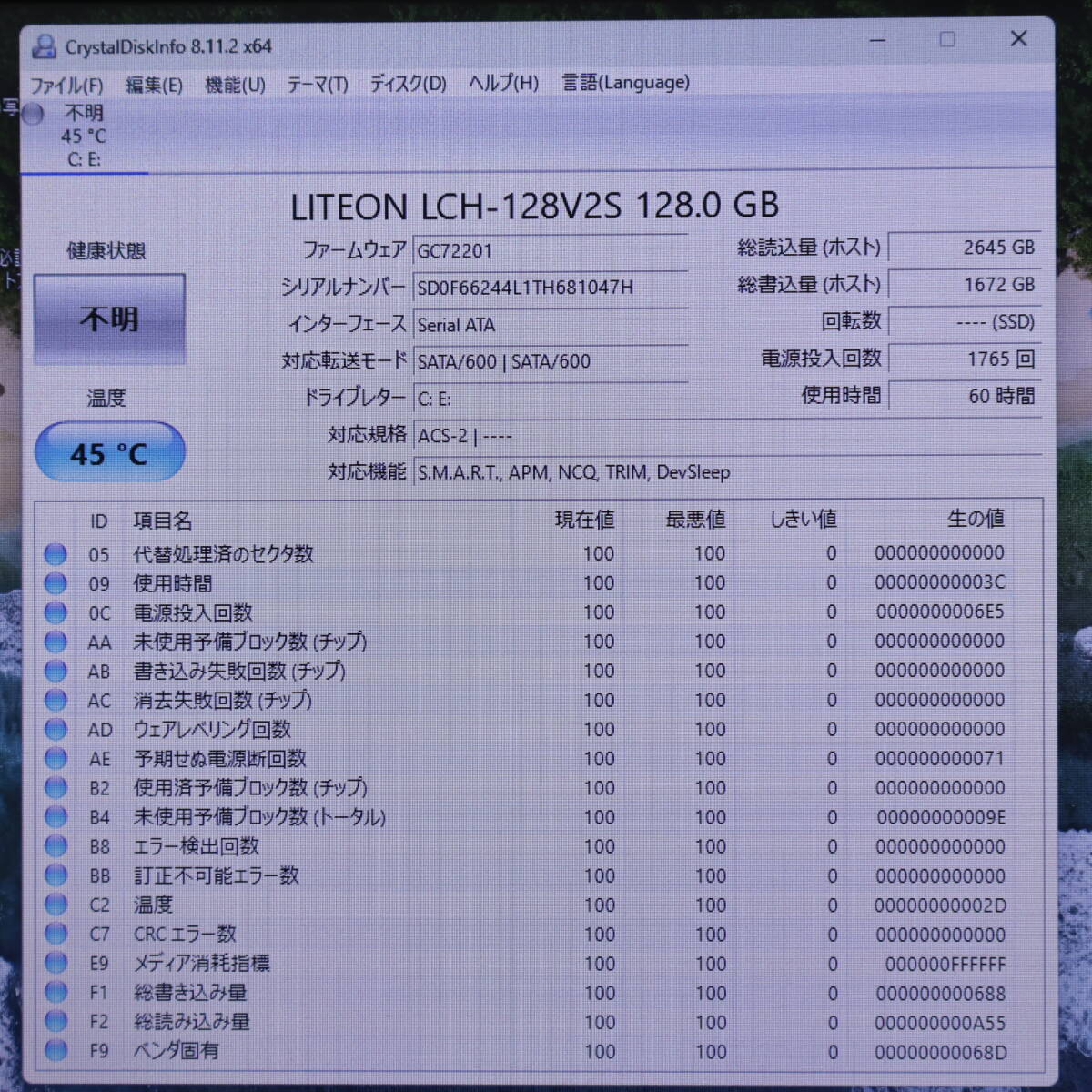
Task: Click status circle for row AA 未使用予備ブロック数
Action: [56, 642]
